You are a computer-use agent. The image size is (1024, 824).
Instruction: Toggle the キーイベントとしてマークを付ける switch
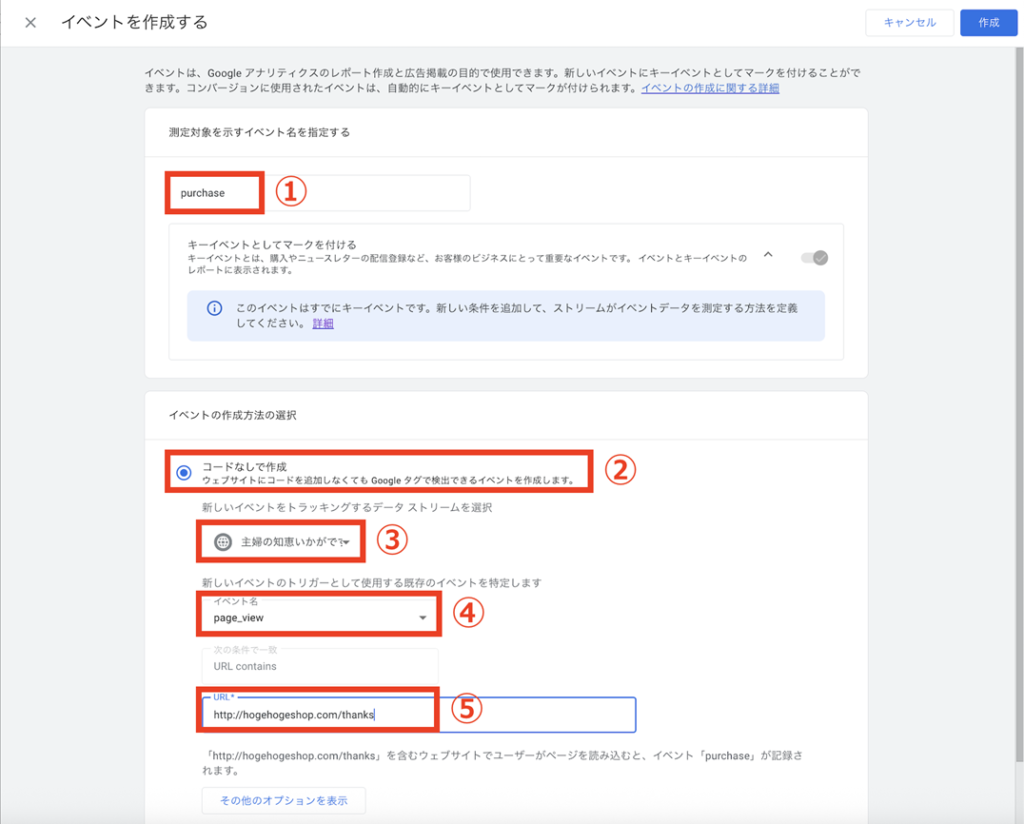[x=814, y=257]
